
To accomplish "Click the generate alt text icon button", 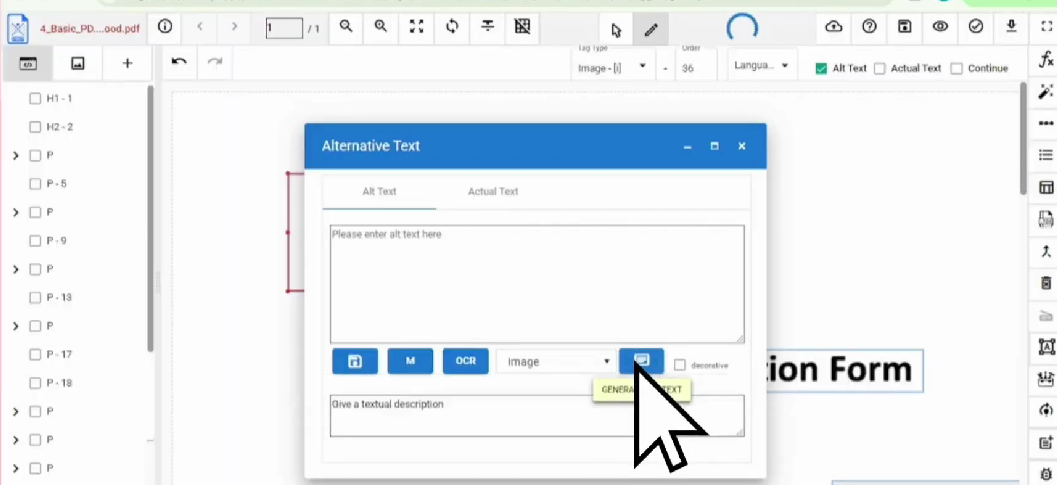I will [x=641, y=361].
